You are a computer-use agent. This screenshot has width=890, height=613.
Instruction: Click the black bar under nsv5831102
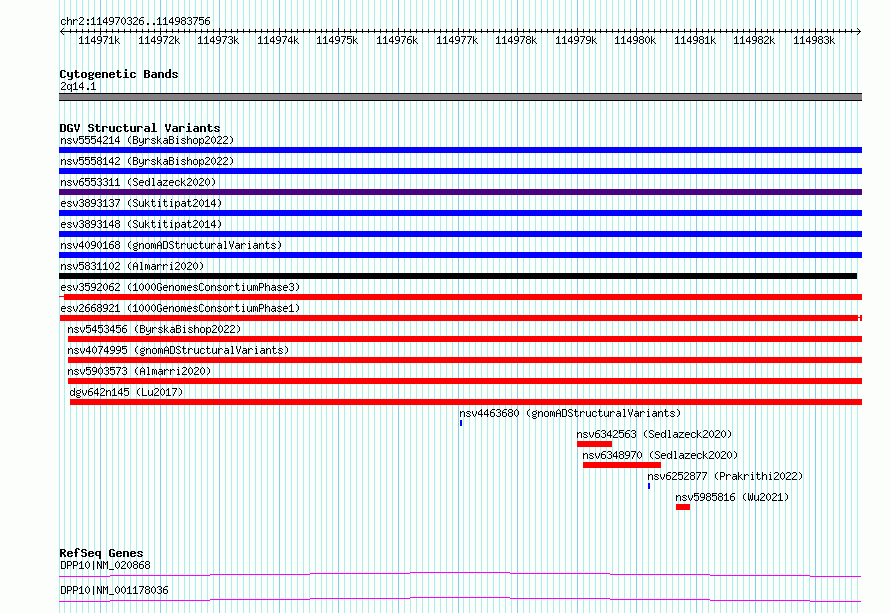(x=458, y=276)
